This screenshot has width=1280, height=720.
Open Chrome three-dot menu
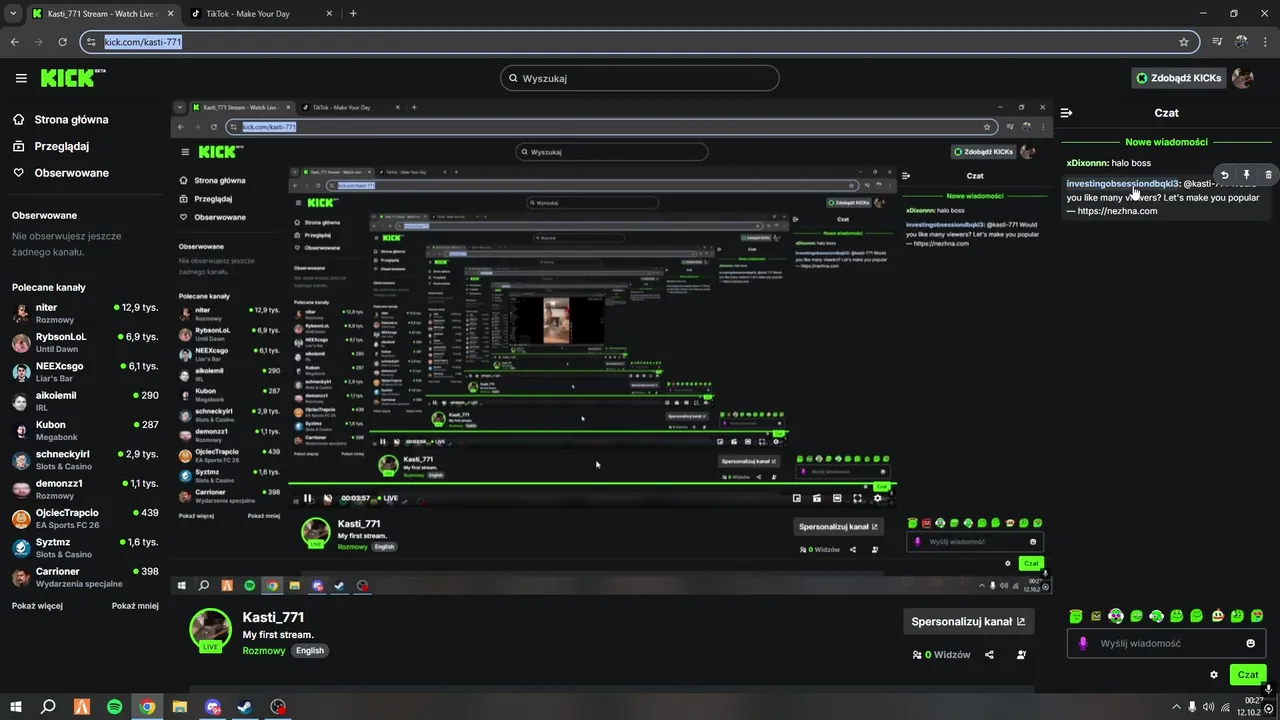point(1265,42)
